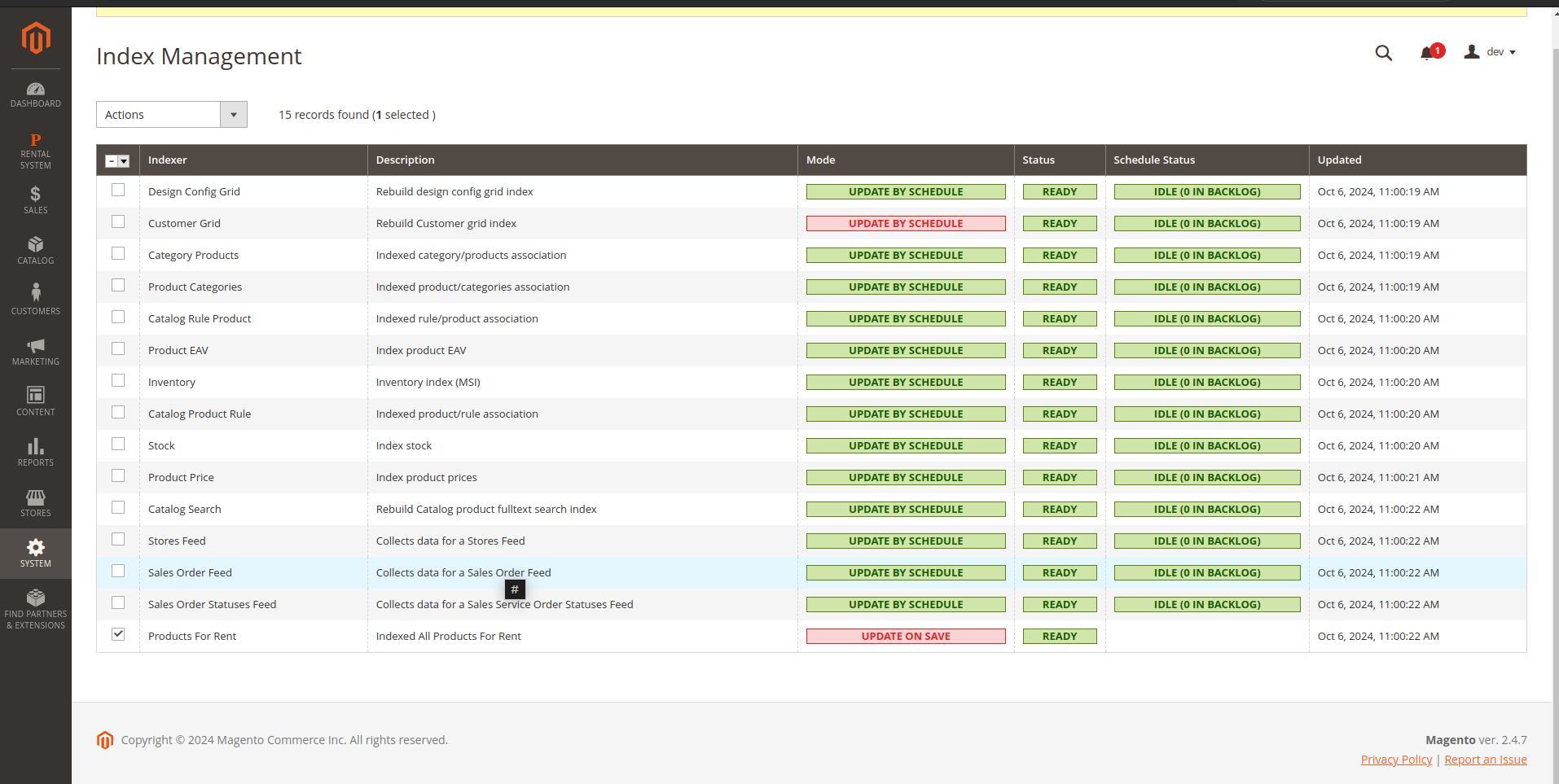1559x784 pixels.
Task: Click the Collects data for a Stores Feed text
Action: coord(450,541)
